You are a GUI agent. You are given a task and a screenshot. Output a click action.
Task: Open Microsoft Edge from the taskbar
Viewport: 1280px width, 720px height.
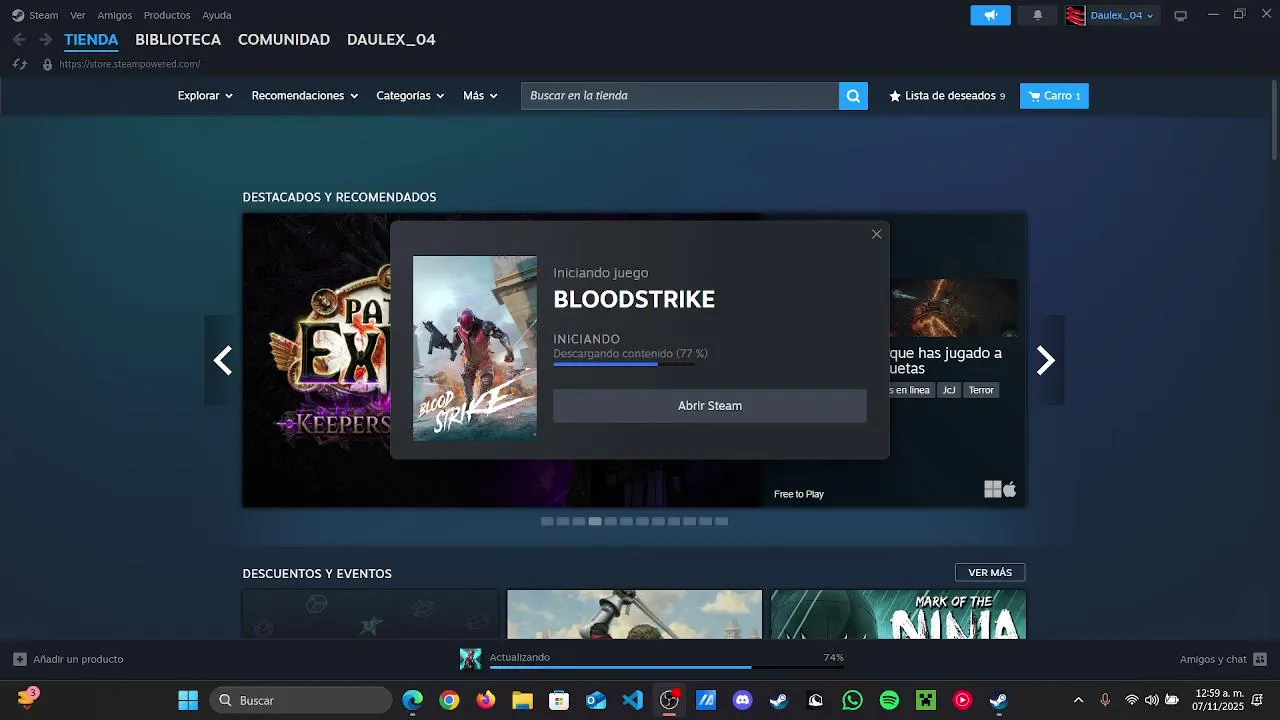point(412,700)
